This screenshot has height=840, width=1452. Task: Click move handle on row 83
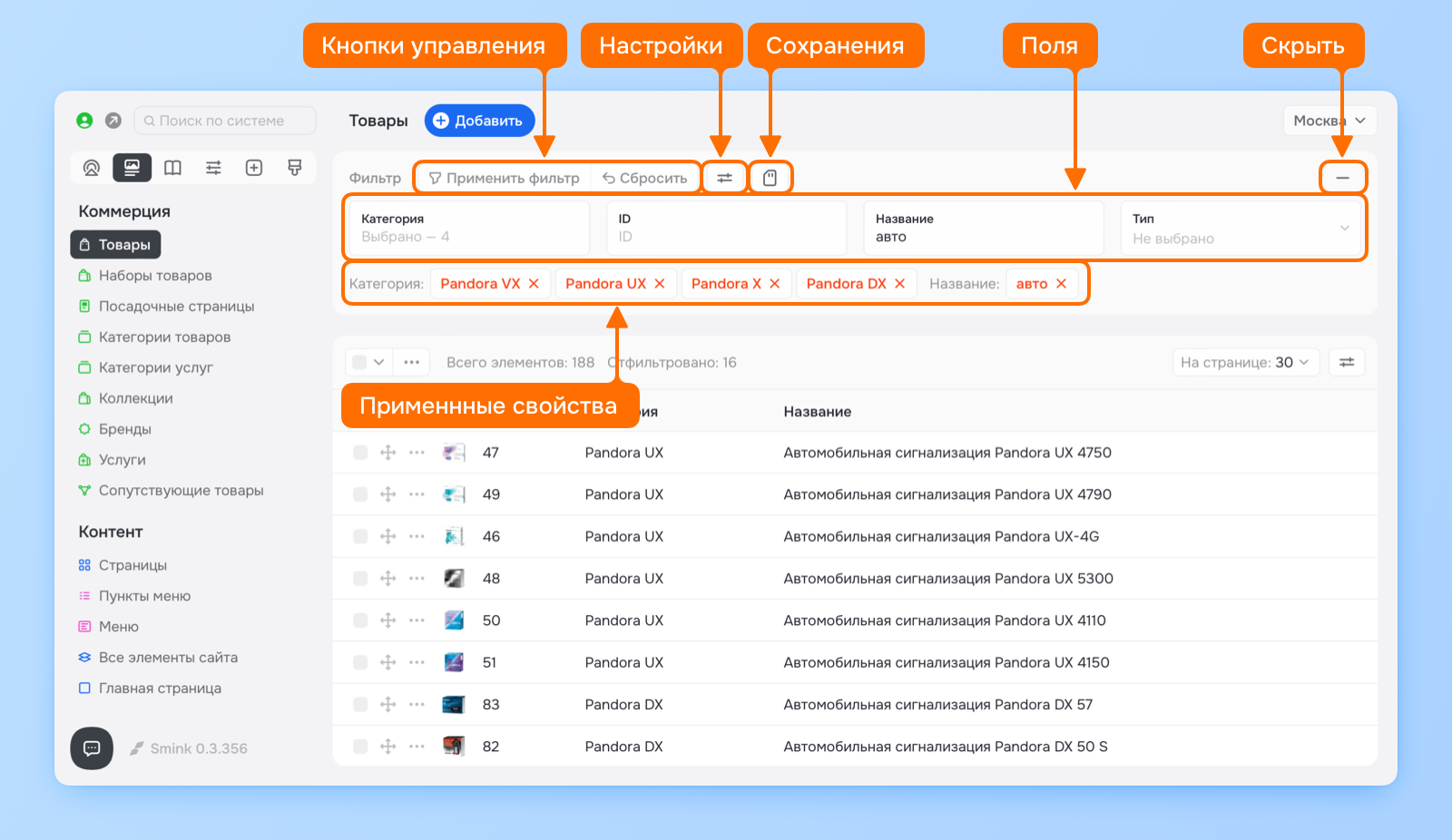388,705
